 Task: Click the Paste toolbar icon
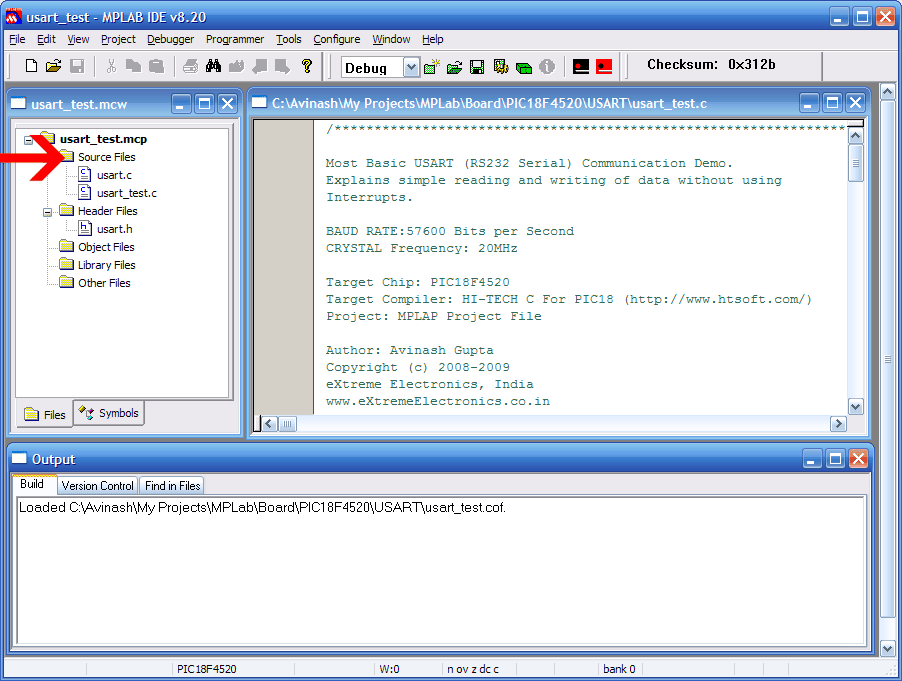coord(156,66)
